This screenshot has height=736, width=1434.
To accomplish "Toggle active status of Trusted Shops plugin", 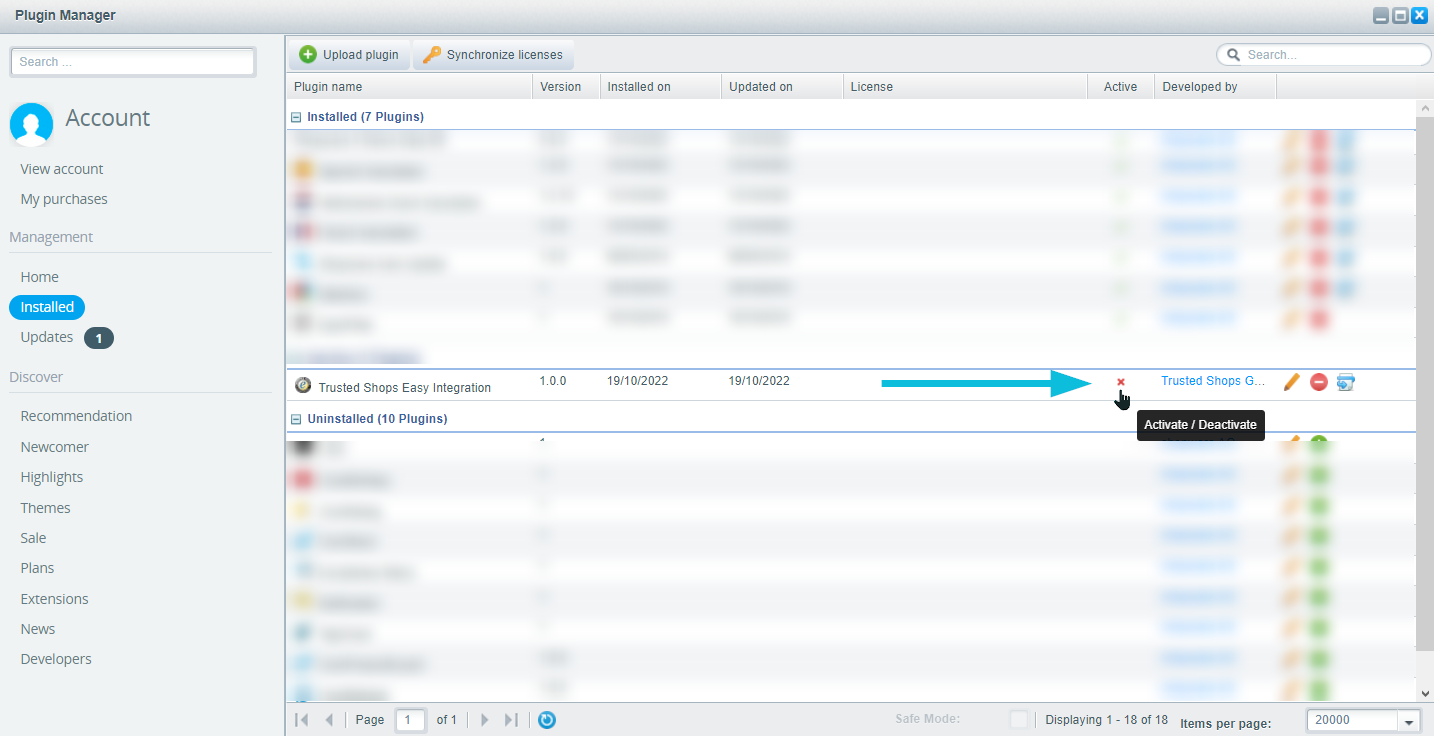I will click(1121, 382).
